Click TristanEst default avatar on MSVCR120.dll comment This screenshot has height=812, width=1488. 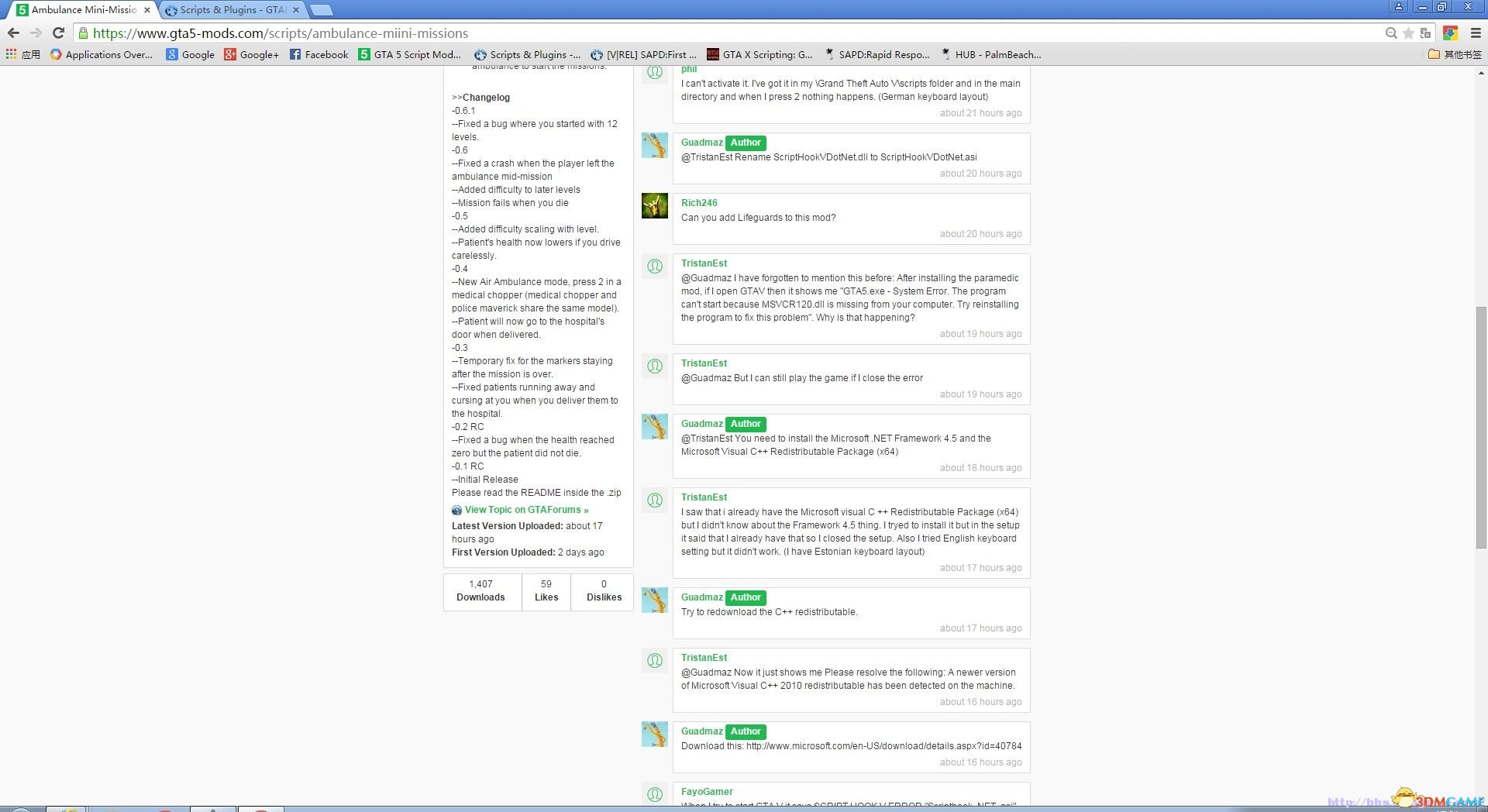(x=655, y=266)
